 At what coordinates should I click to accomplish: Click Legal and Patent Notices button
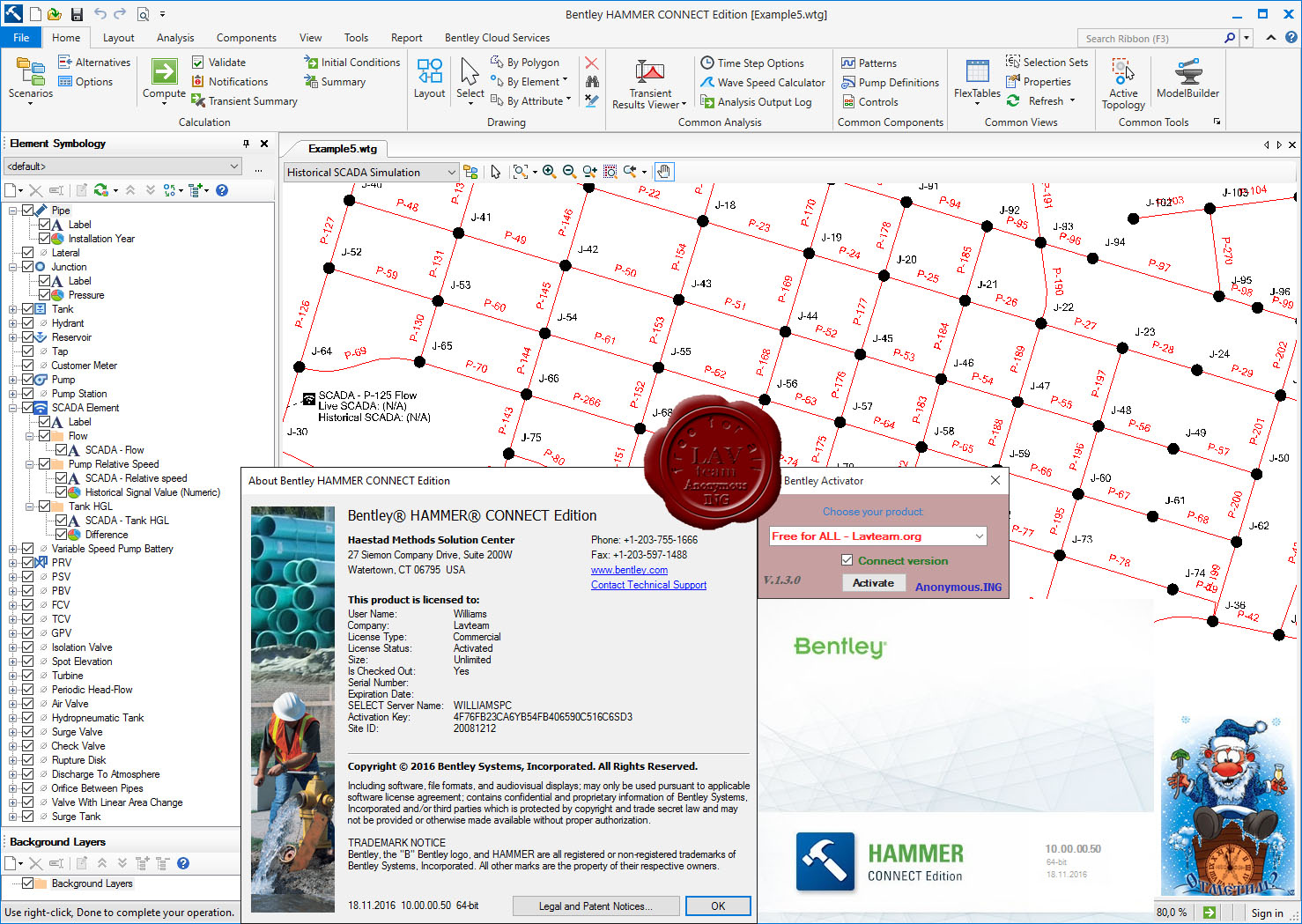596,906
